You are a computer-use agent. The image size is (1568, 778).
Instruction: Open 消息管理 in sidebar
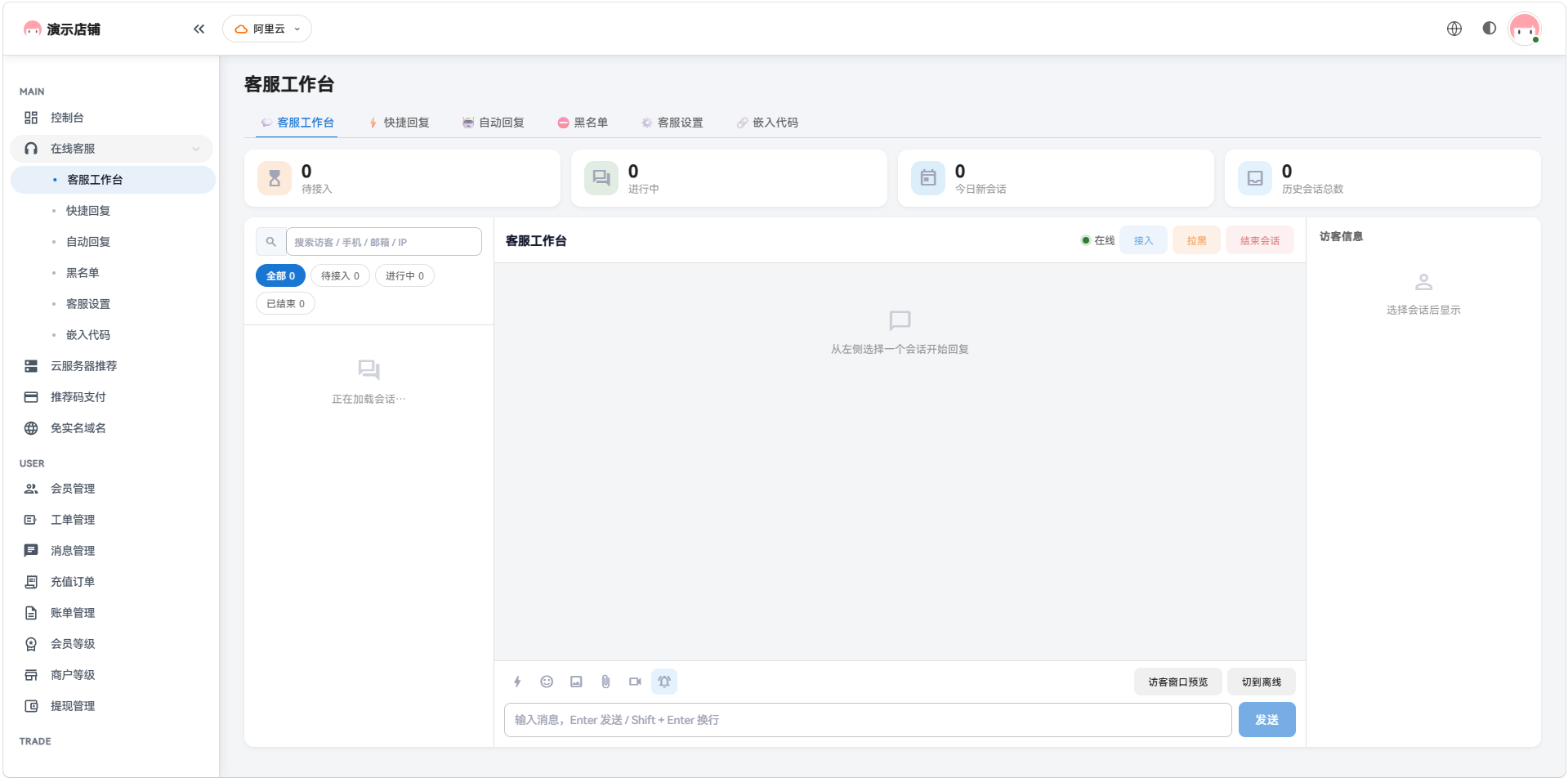pyautogui.click(x=111, y=551)
